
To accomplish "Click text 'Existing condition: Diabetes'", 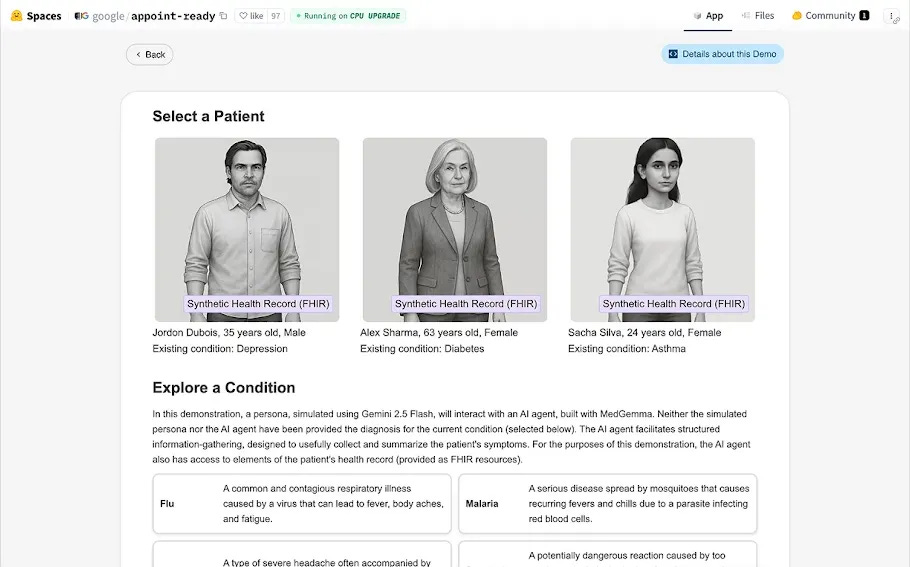I will pos(422,349).
